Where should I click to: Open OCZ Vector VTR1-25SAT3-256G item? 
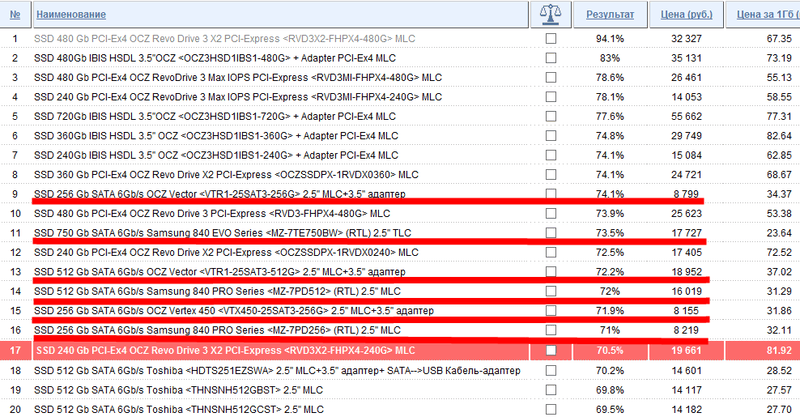pyautogui.click(x=220, y=194)
